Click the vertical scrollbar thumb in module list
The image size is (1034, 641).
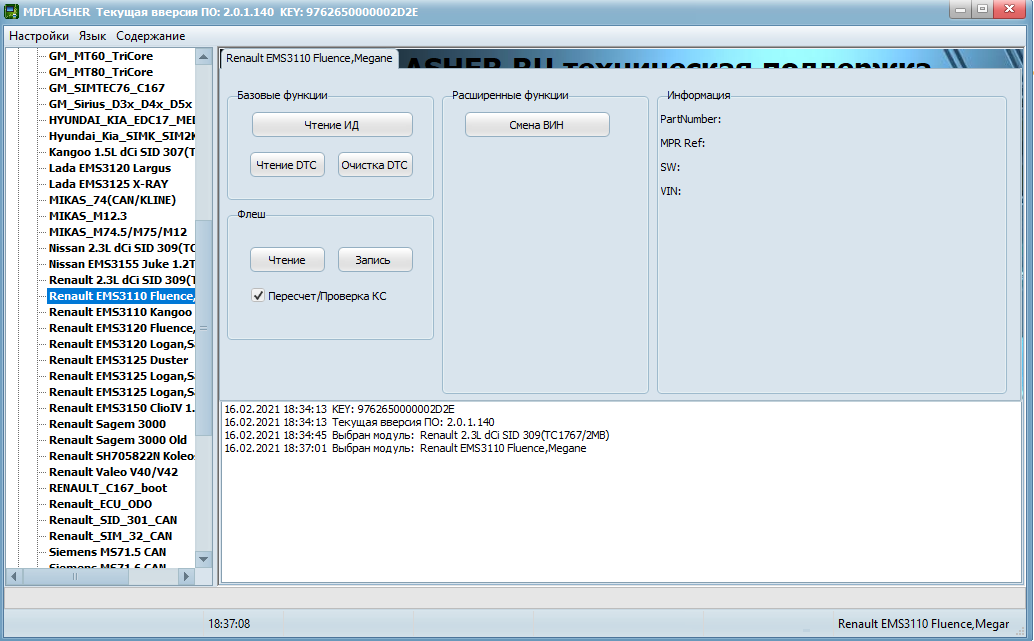click(x=204, y=328)
